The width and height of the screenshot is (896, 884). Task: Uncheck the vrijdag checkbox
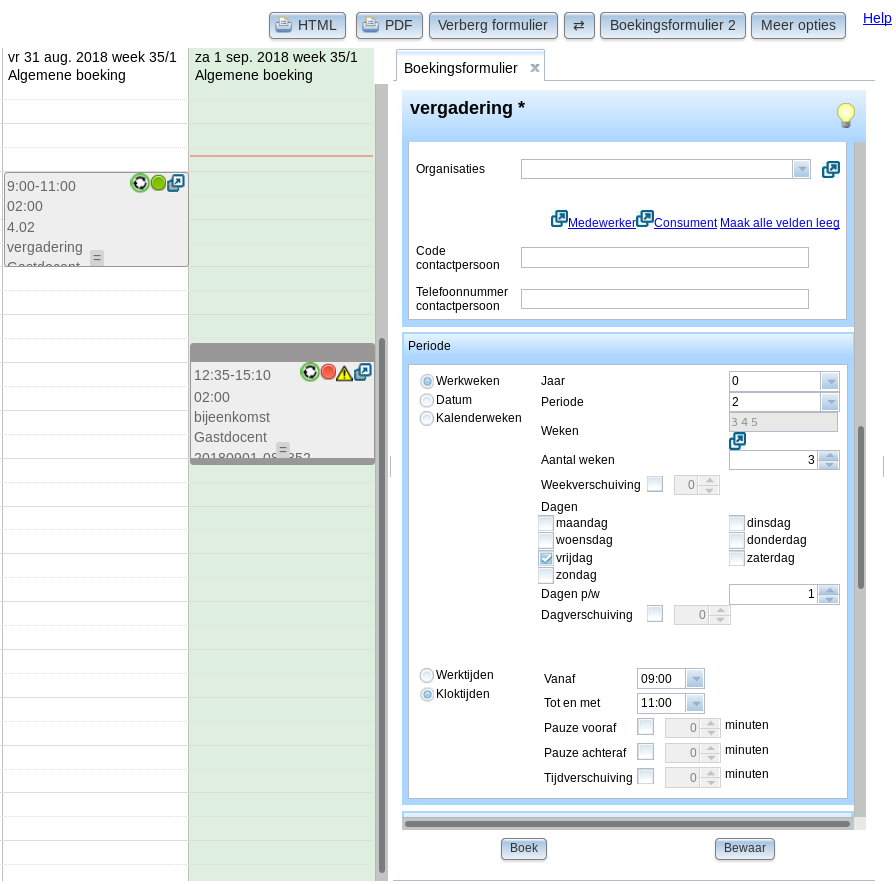tap(546, 558)
